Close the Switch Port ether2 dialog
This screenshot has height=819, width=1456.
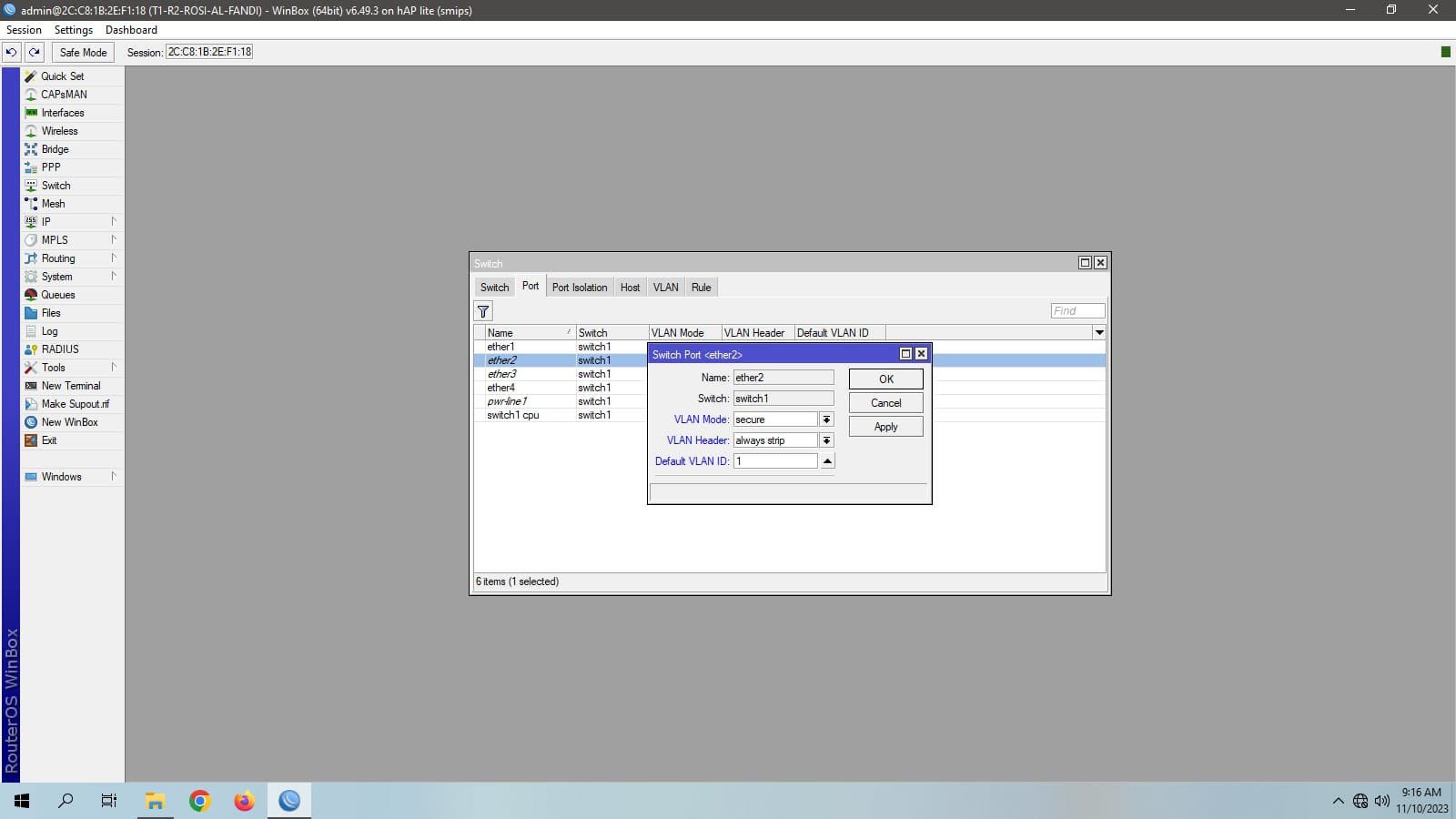click(921, 354)
